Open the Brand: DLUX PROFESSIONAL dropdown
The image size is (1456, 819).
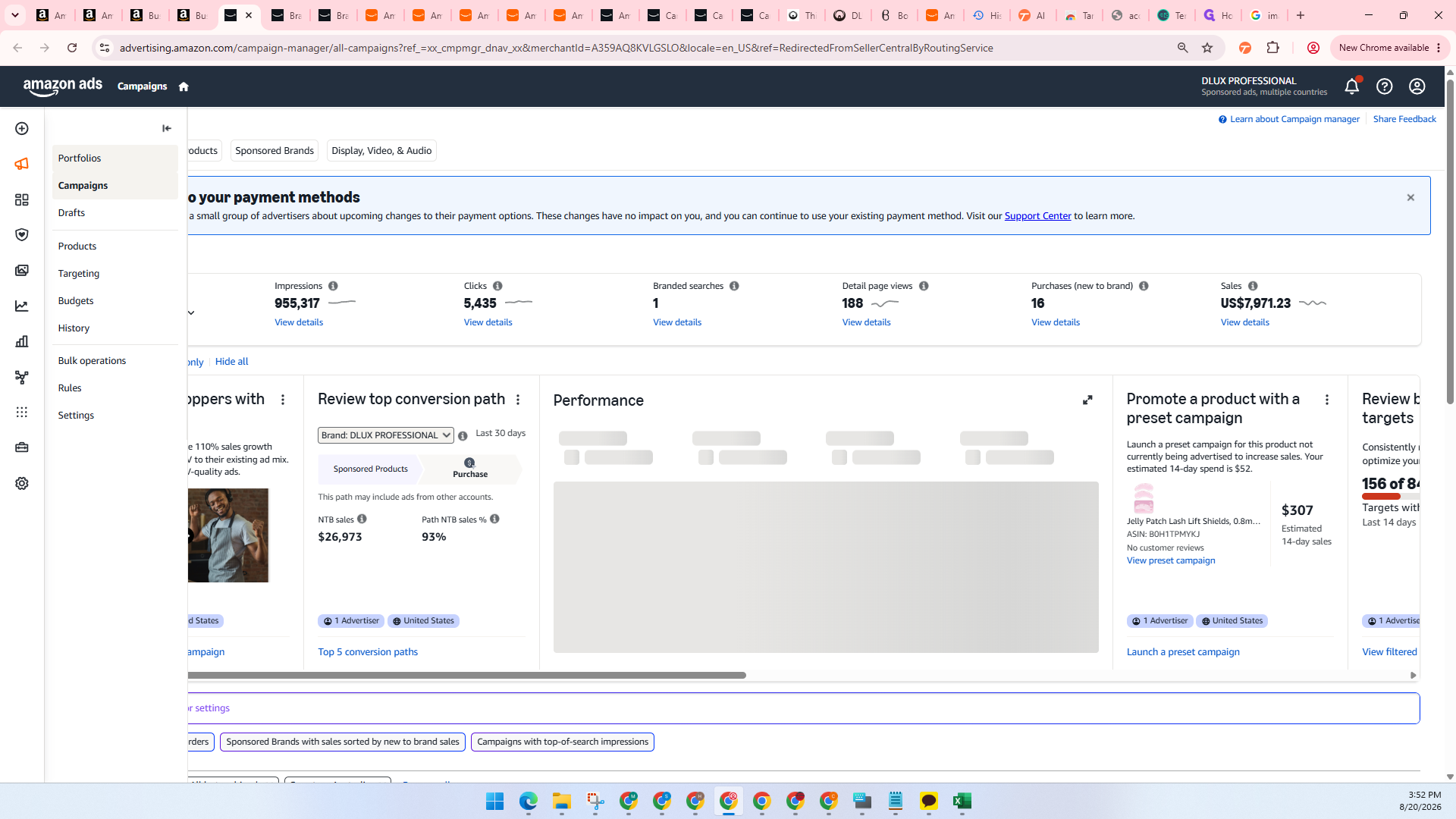[385, 435]
